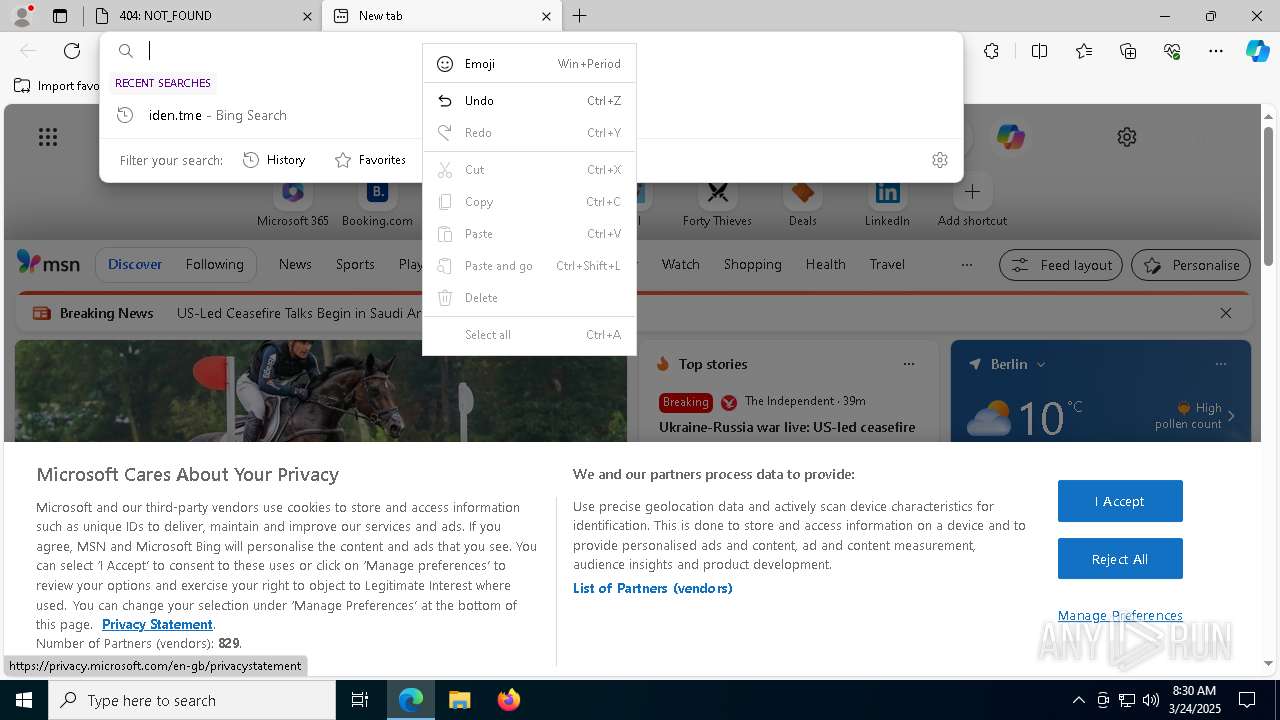Viewport: 1280px width, 720px height.
Task: Toggle the Favorites search filter
Action: [370, 160]
